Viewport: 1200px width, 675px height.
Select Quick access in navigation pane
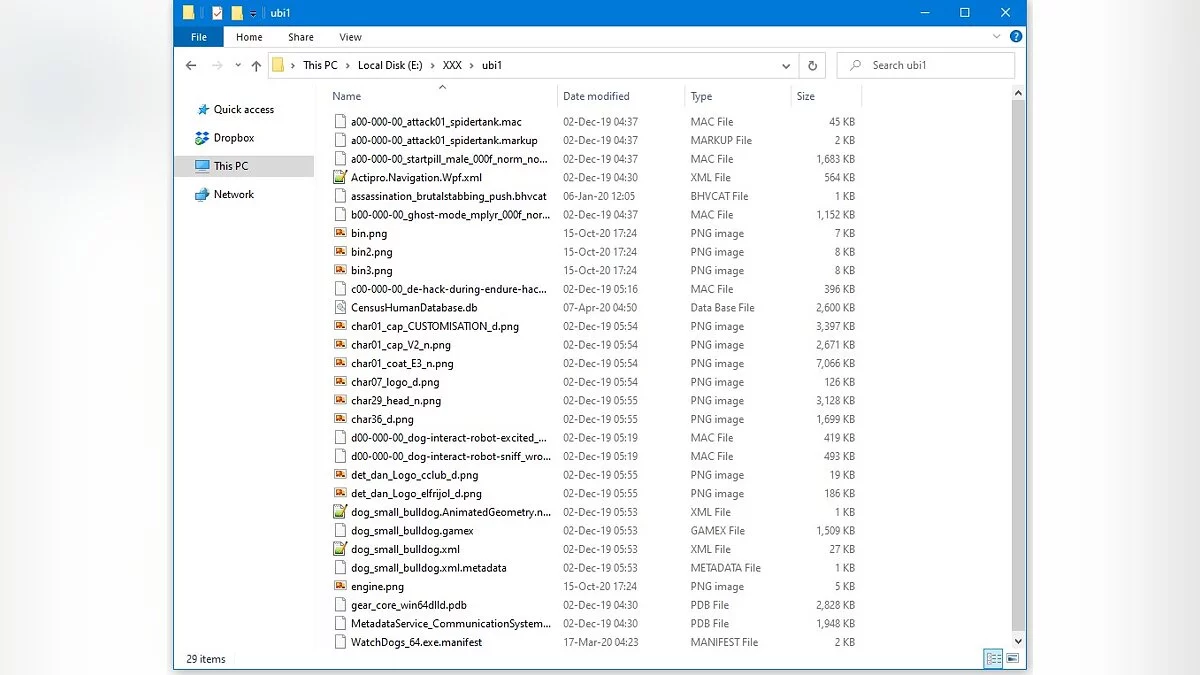(x=243, y=110)
